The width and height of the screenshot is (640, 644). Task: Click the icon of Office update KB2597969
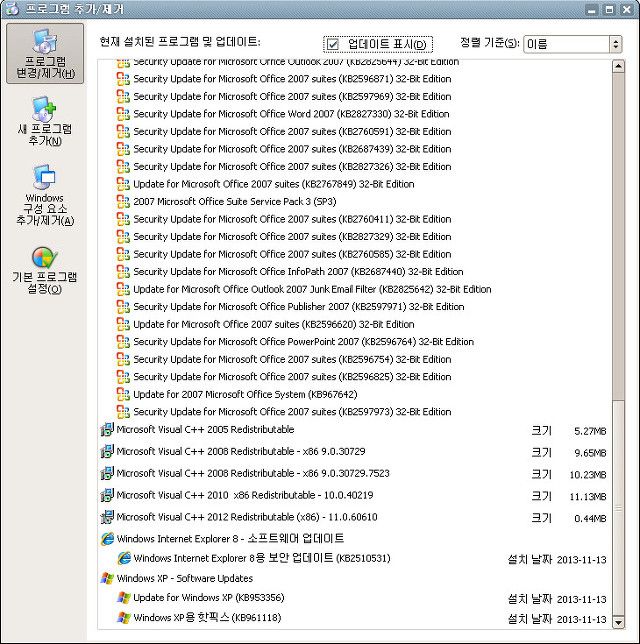[x=123, y=96]
